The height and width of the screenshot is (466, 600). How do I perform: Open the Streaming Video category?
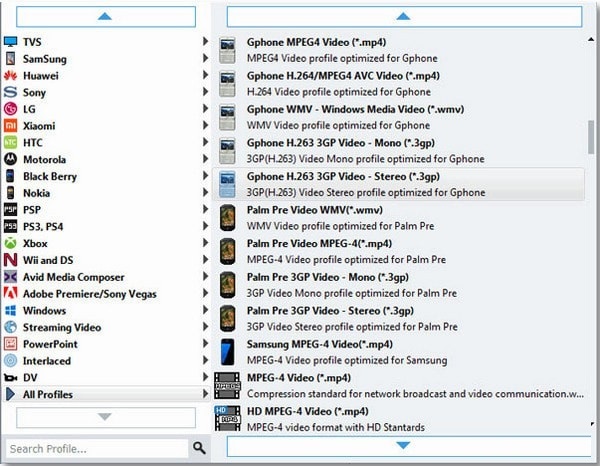pos(106,327)
